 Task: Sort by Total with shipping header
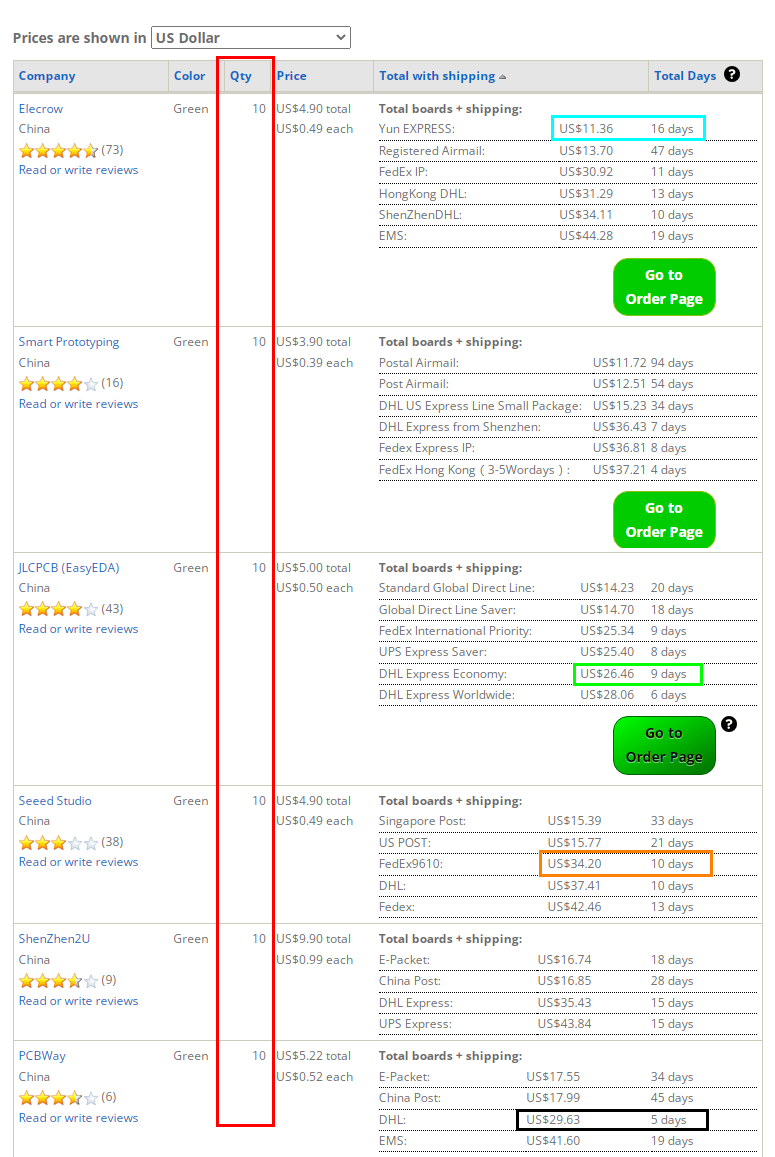pos(437,76)
